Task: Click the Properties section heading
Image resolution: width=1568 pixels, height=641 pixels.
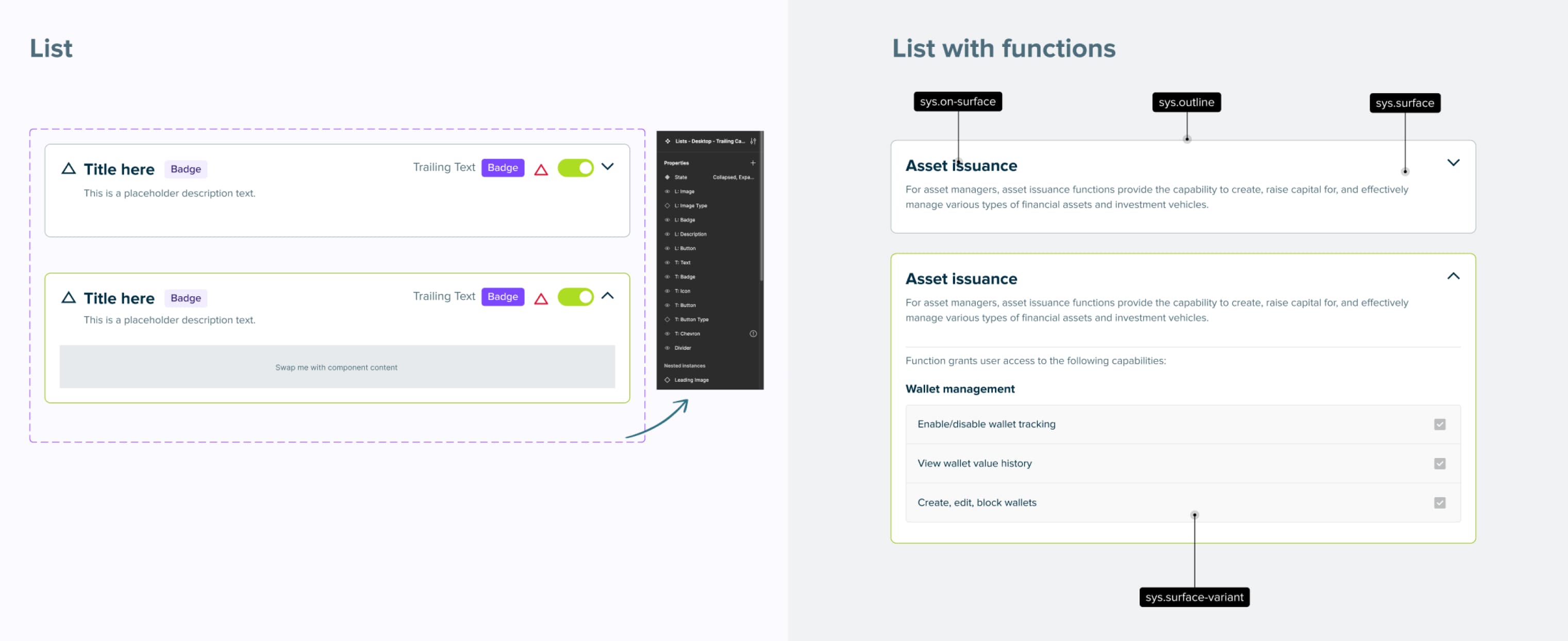Action: tap(676, 163)
